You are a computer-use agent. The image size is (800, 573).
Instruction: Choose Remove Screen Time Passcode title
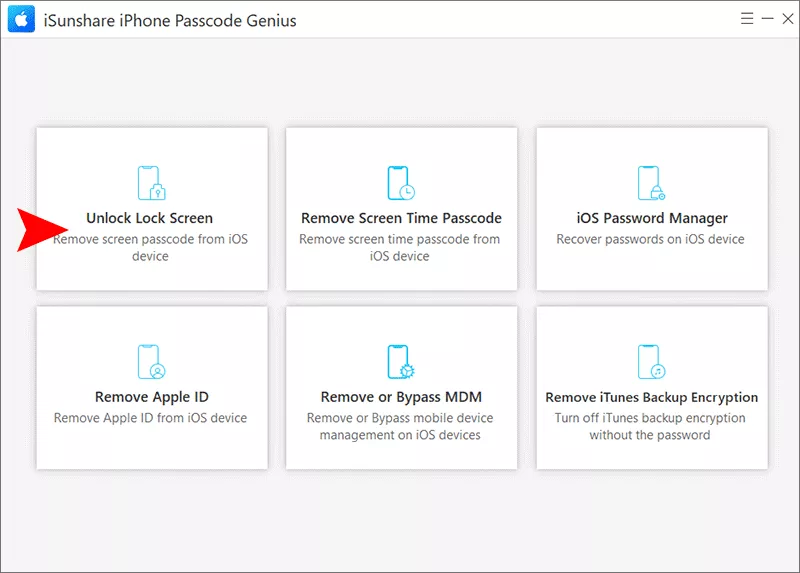click(402, 218)
